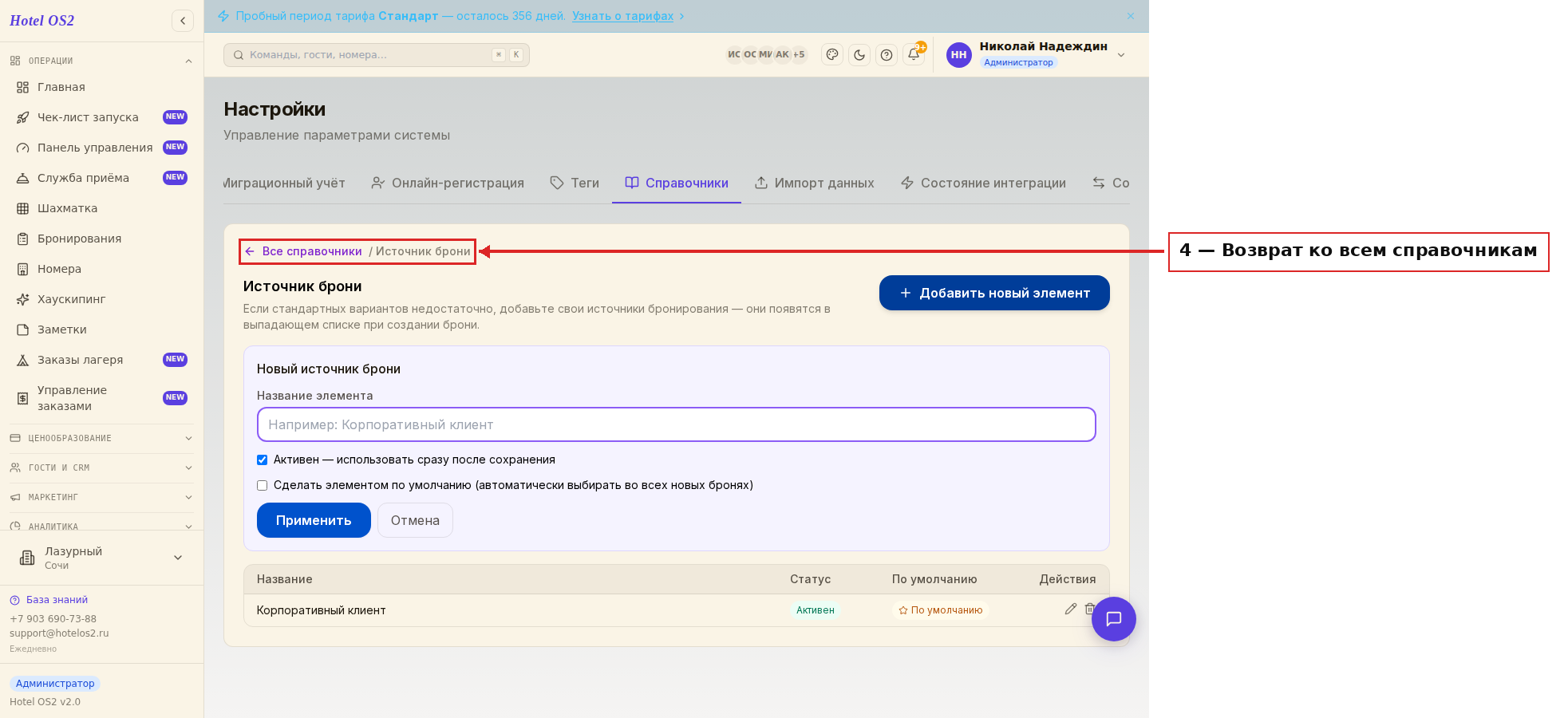Image resolution: width=1568 pixels, height=718 pixels.
Task: Open the Лазурный hotel selector
Action: (x=101, y=558)
